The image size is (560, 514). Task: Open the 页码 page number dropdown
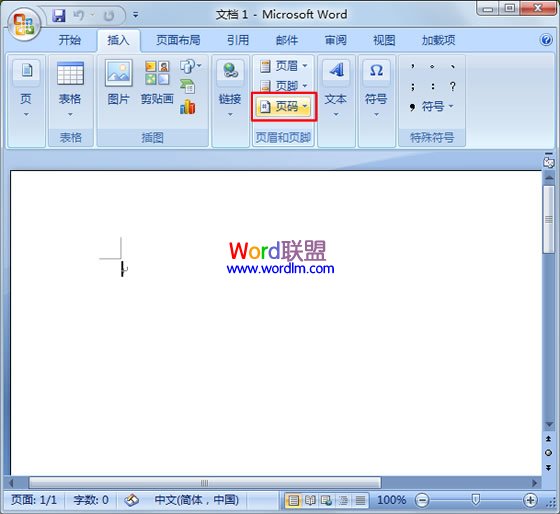coord(284,106)
